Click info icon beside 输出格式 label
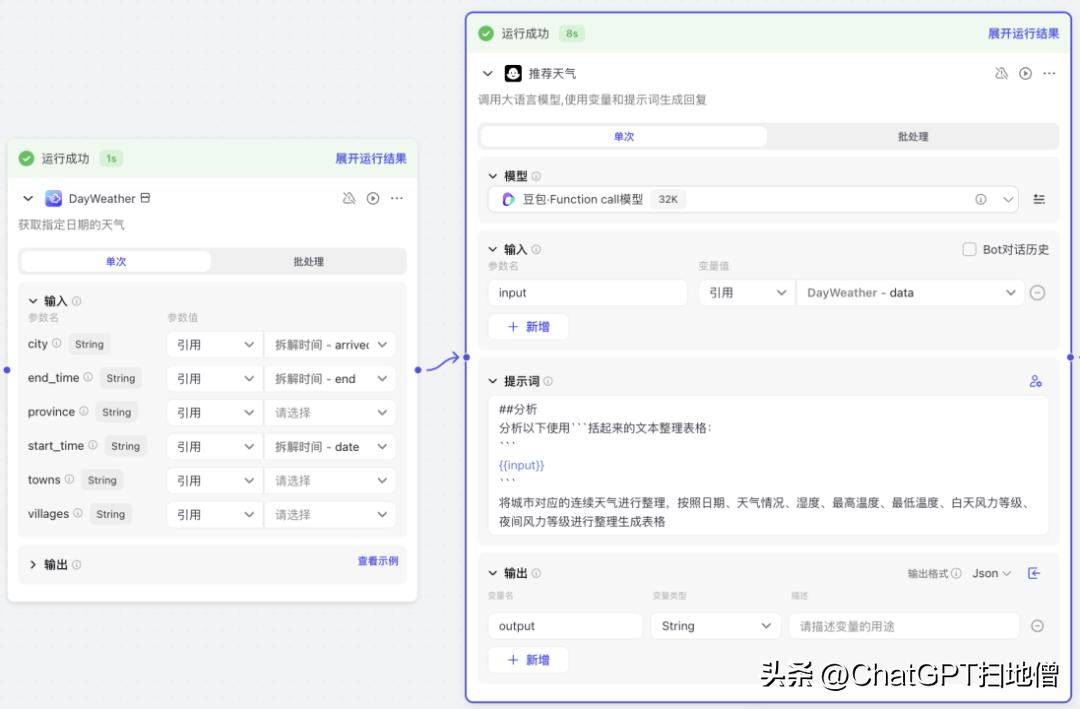Image resolution: width=1080 pixels, height=709 pixels. [x=956, y=573]
